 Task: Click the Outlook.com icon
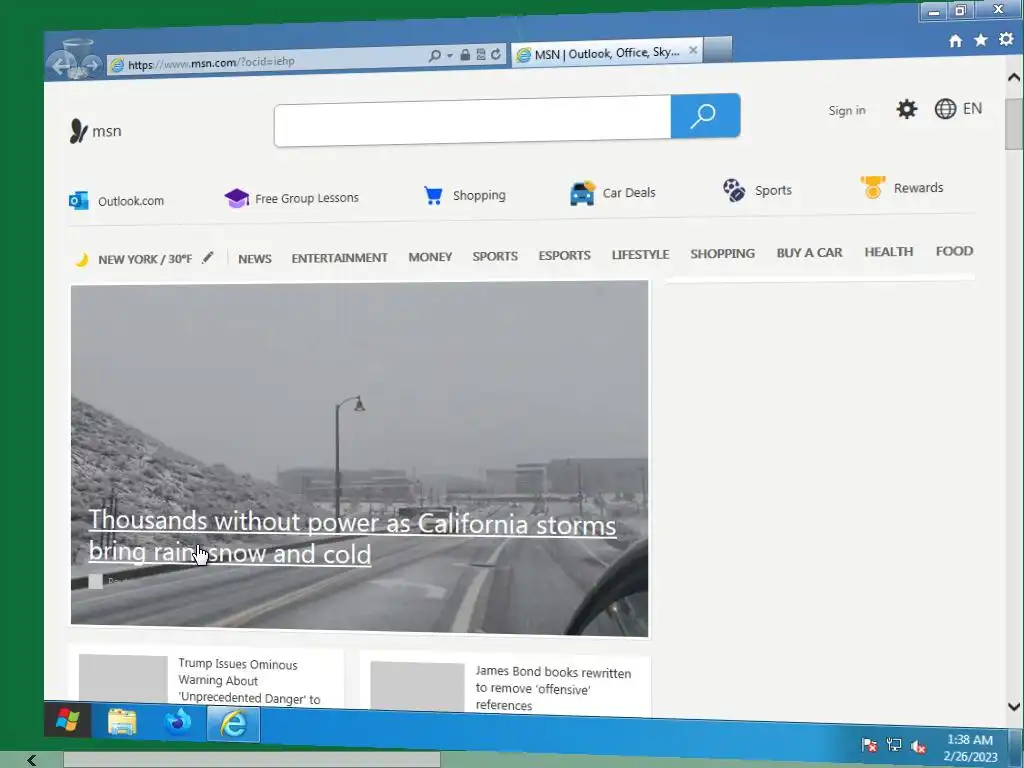[x=78, y=200]
